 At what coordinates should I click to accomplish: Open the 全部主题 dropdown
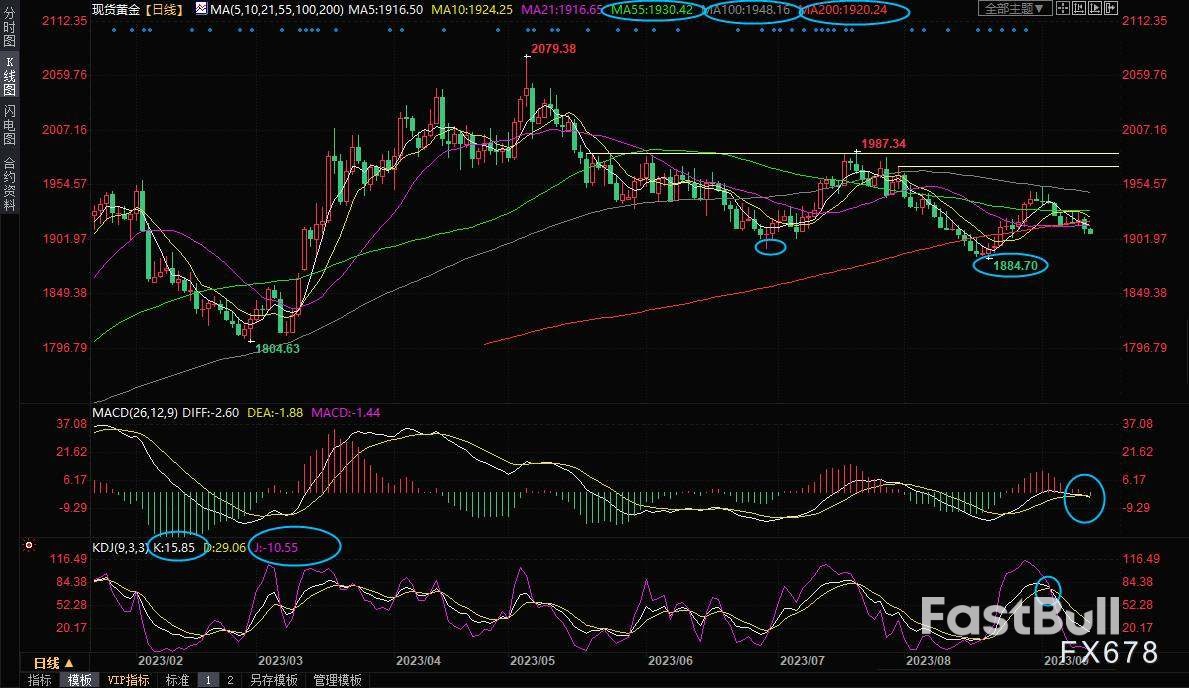(x=1013, y=9)
